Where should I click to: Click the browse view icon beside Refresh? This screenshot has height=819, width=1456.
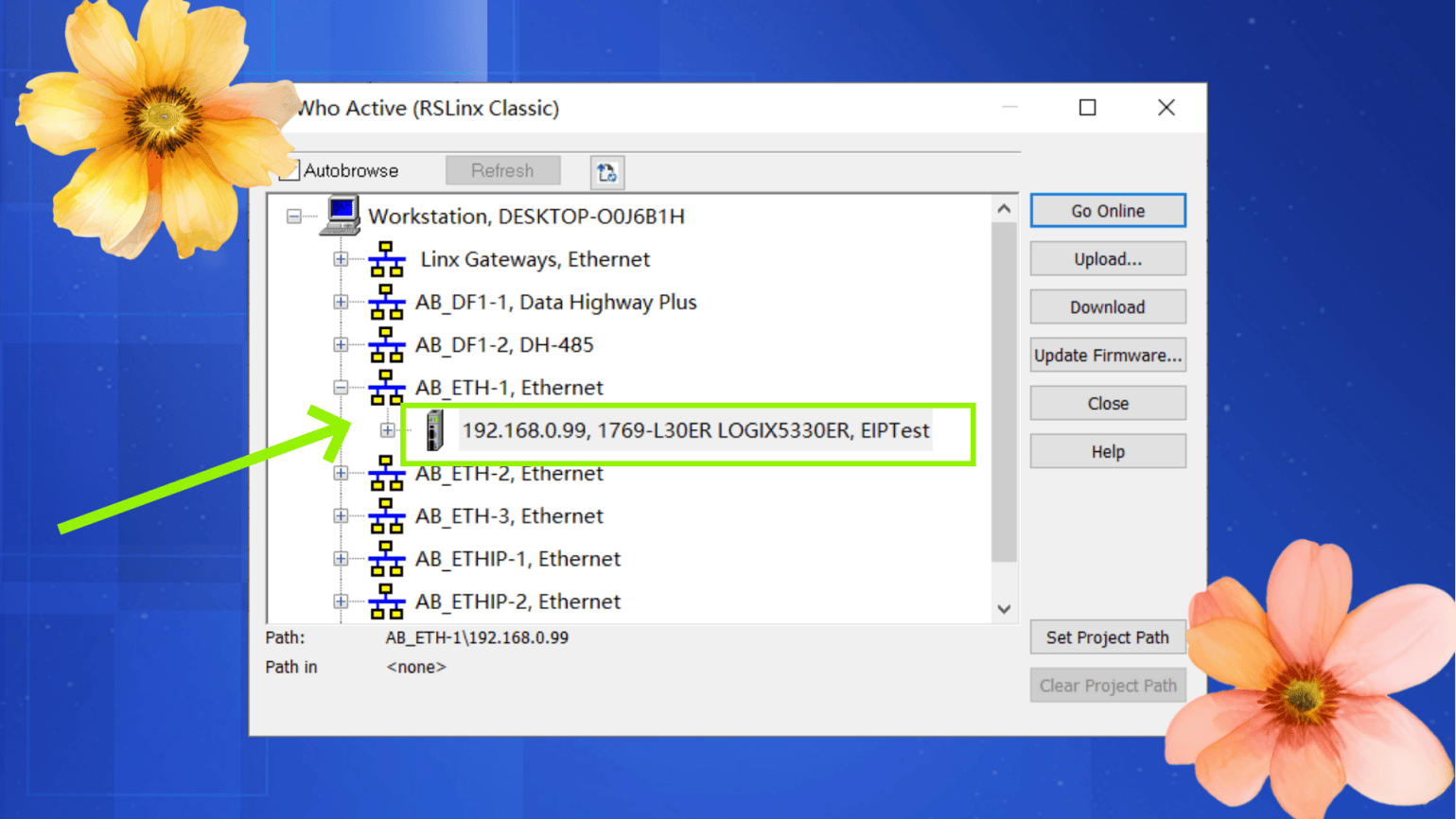tap(607, 172)
